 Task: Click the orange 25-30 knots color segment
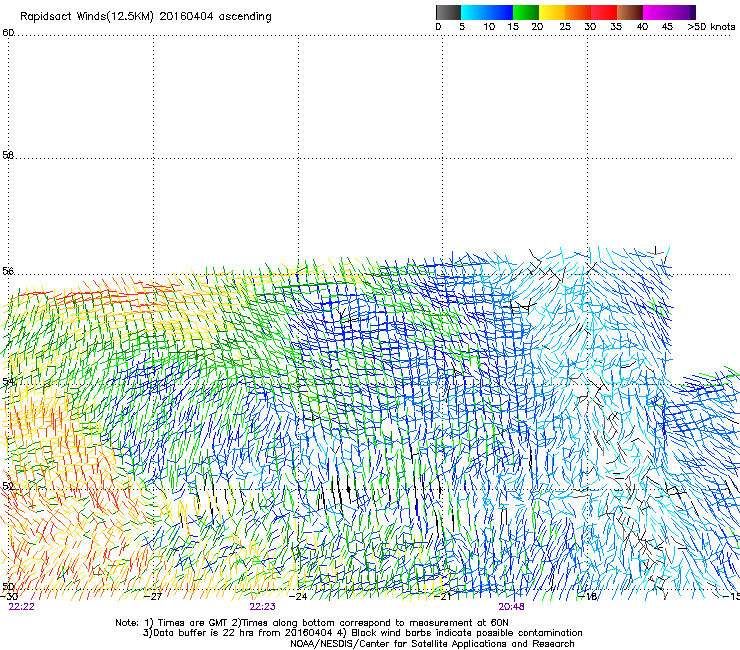578,12
